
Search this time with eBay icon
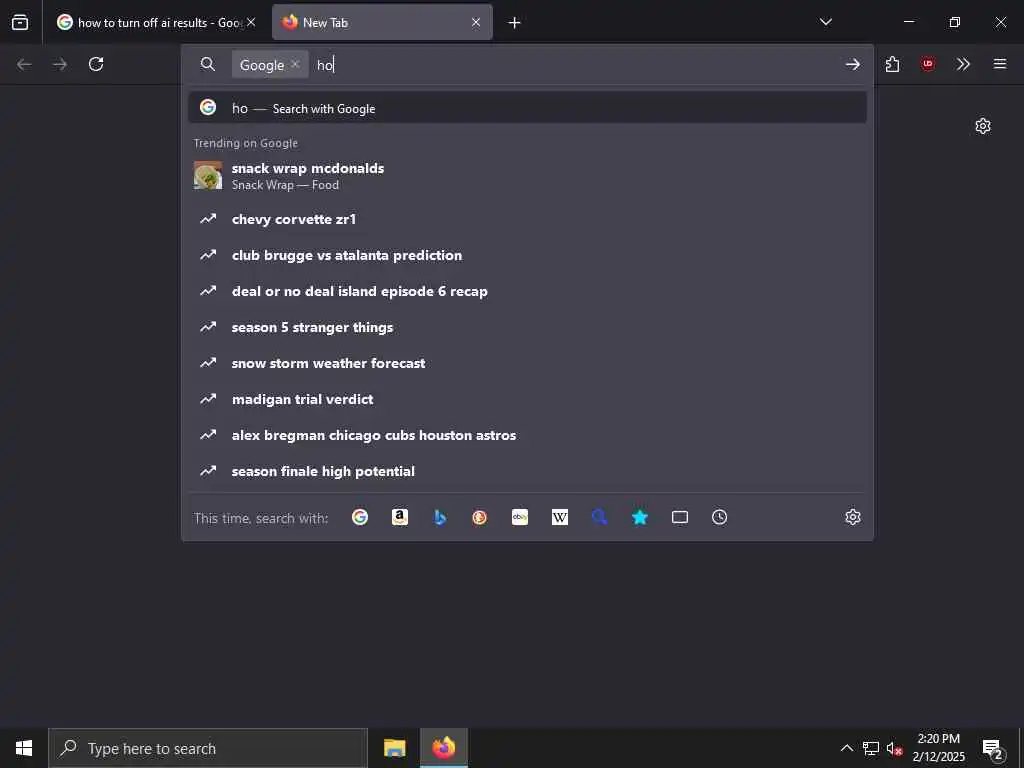[x=520, y=517]
